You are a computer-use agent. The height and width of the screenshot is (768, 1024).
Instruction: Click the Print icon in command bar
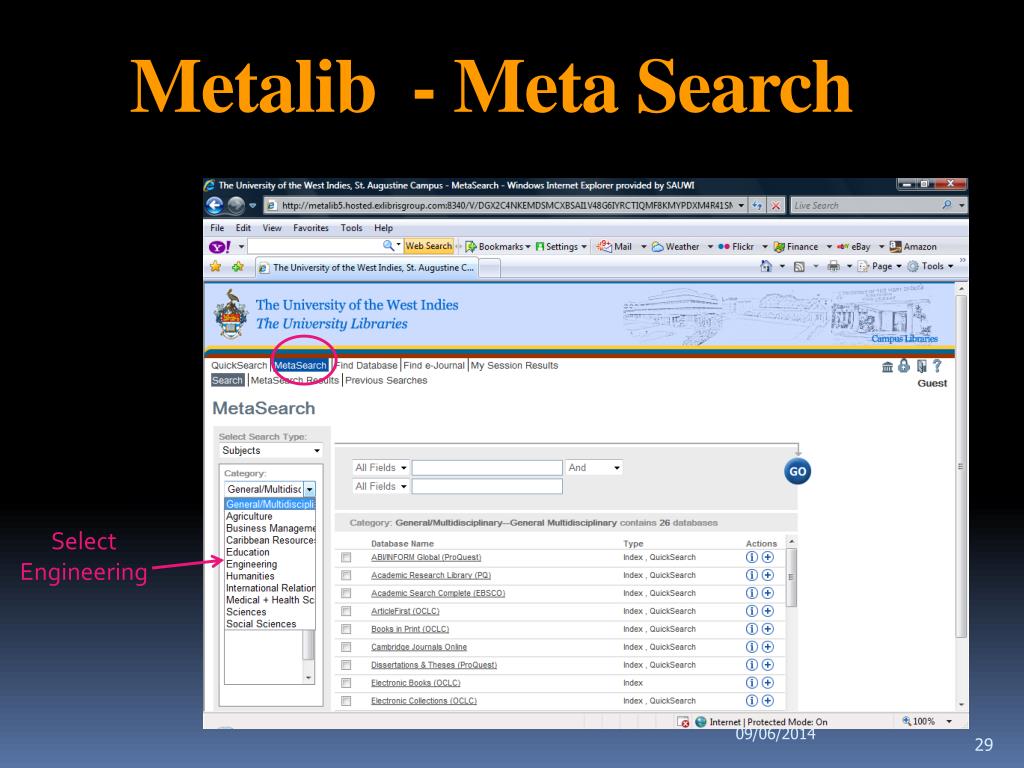[x=833, y=266]
